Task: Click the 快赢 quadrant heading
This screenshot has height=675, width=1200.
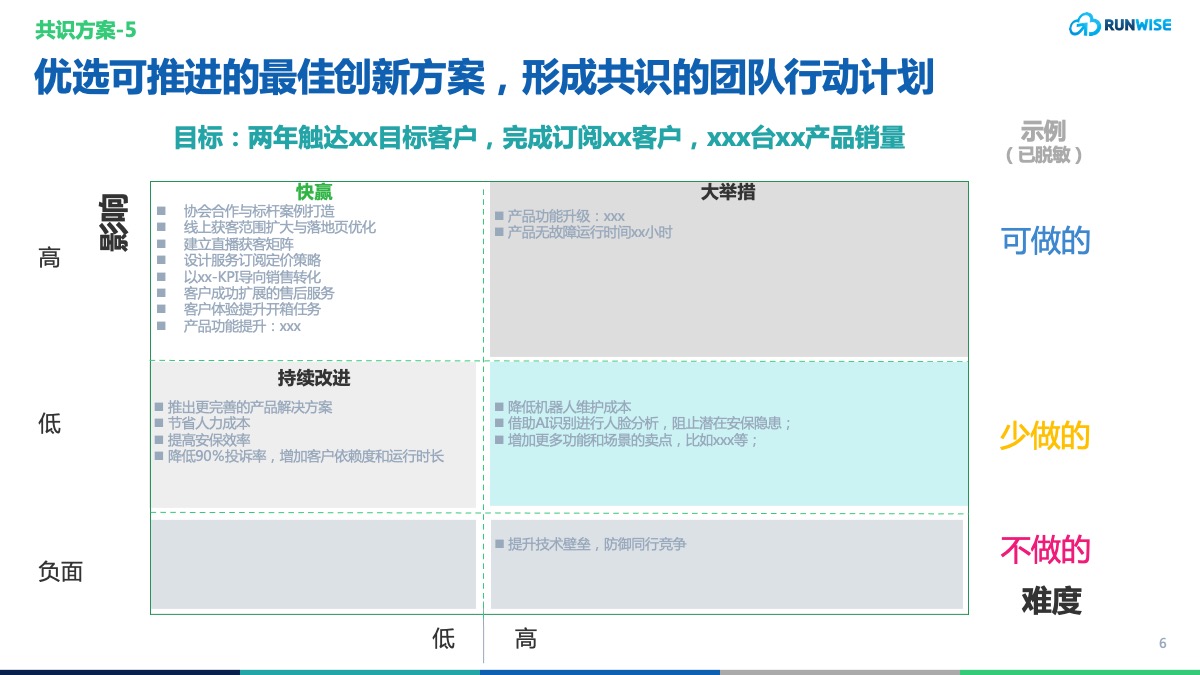Action: tap(314, 192)
